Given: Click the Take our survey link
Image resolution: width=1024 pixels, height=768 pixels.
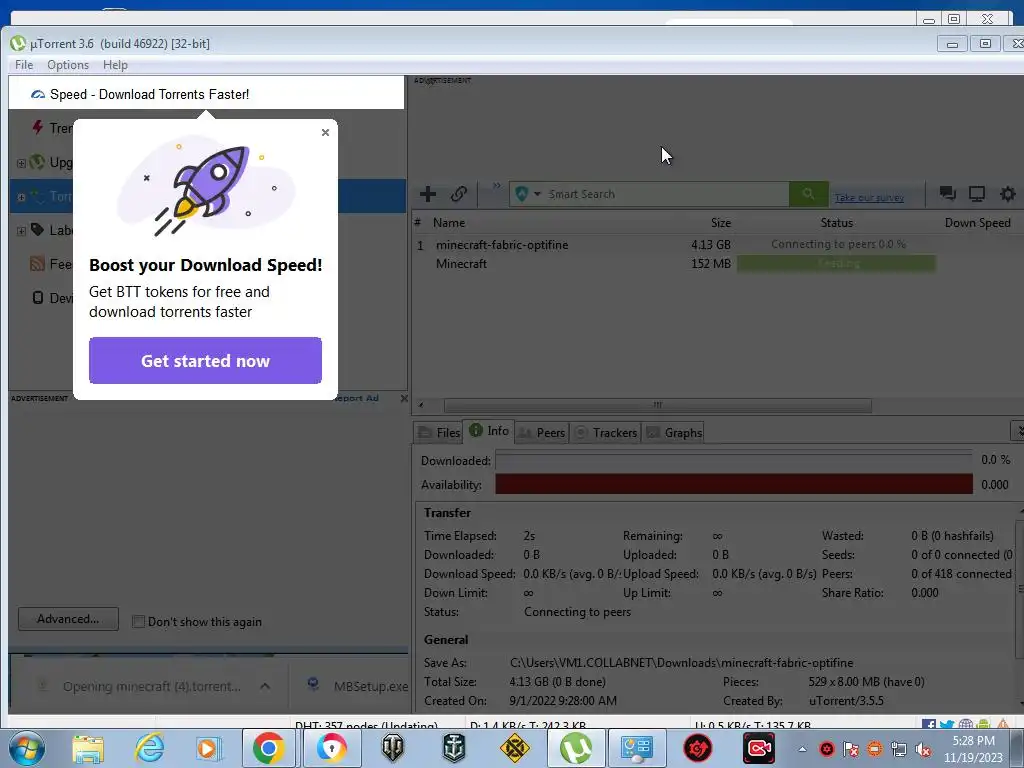Looking at the screenshot, I should point(869,197).
